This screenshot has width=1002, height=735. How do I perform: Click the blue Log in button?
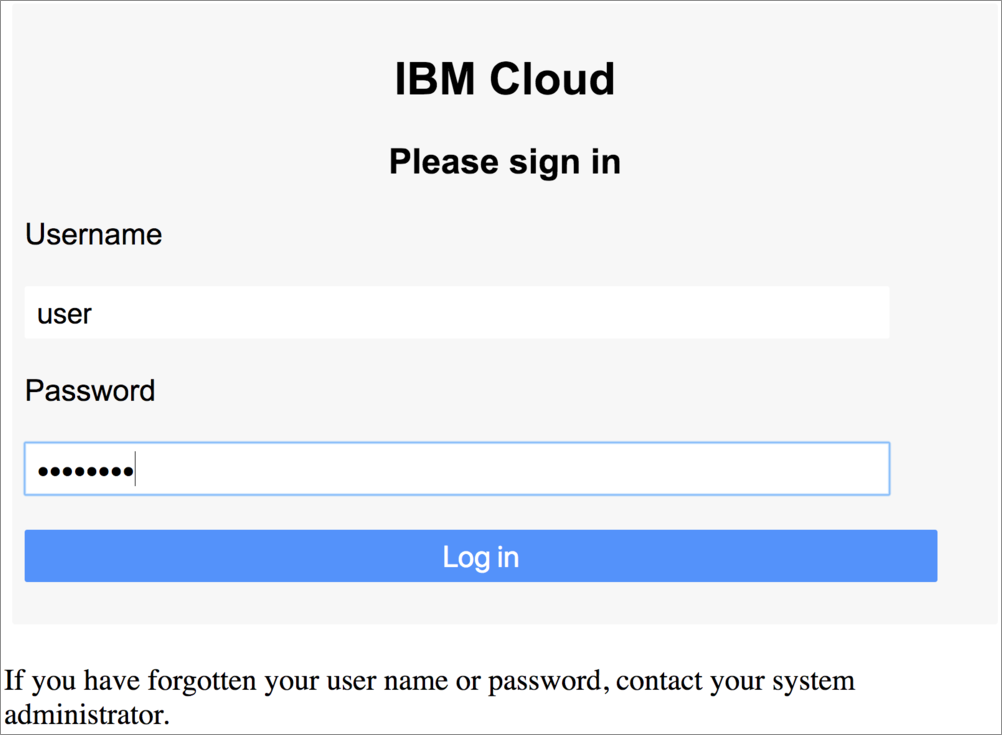[x=481, y=556]
